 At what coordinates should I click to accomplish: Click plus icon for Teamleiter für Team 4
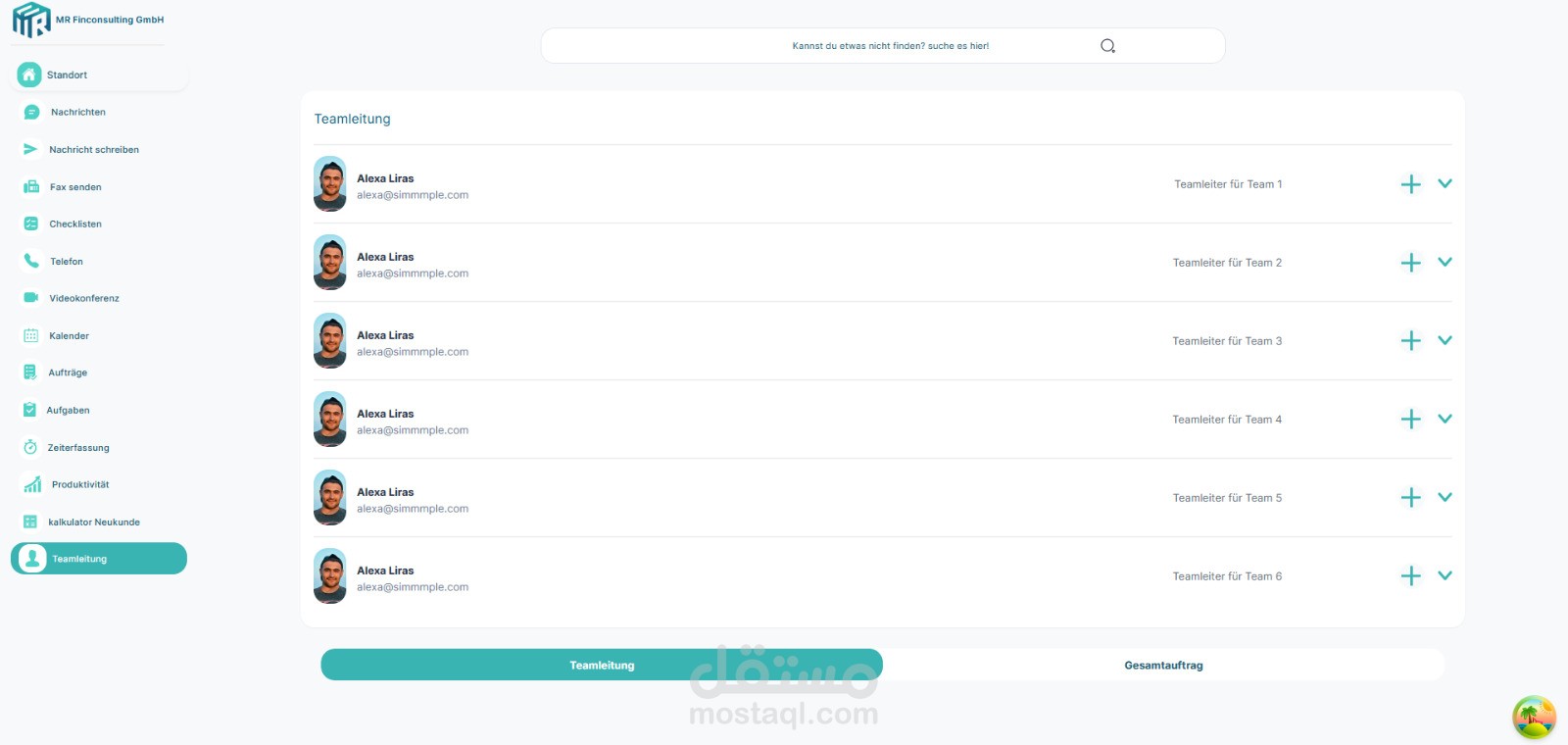(x=1411, y=420)
